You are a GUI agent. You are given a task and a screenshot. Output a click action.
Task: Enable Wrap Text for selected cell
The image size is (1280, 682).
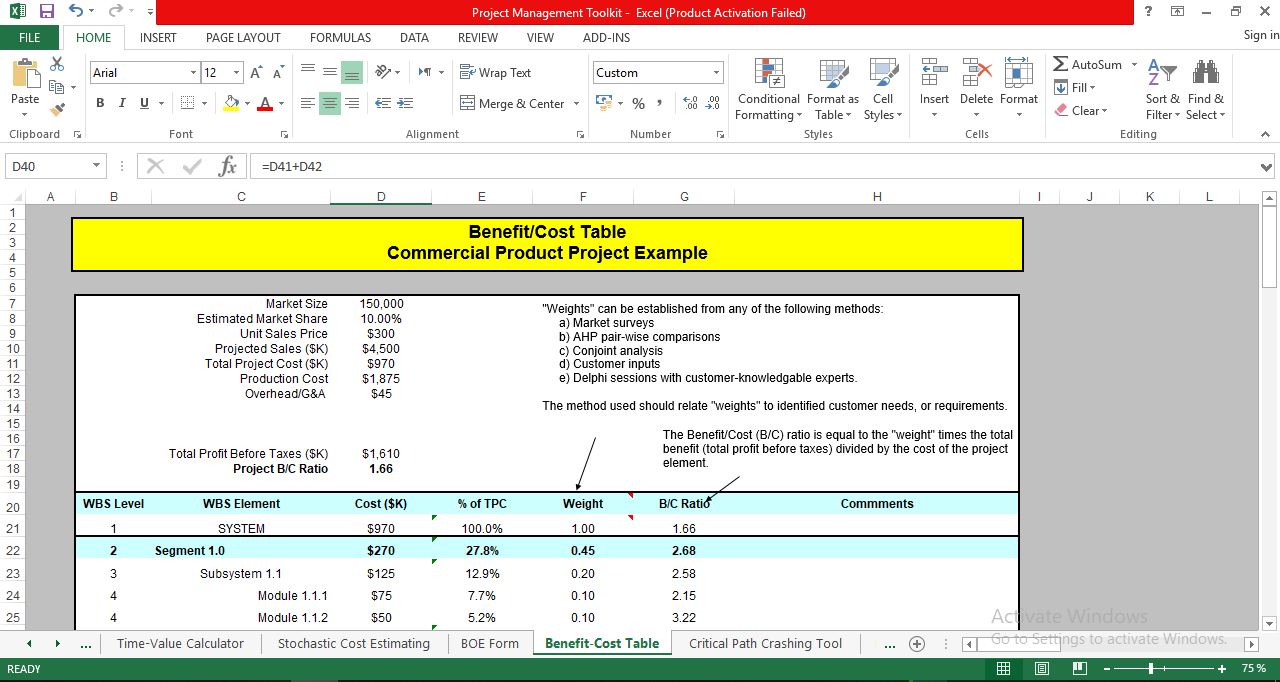[497, 72]
